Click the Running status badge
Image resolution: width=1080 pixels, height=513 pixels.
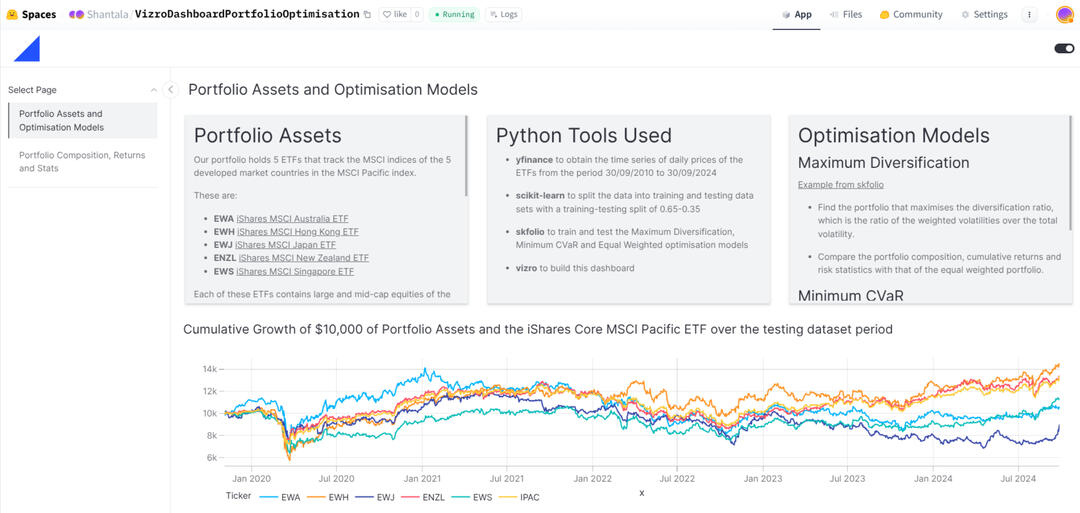pos(455,15)
